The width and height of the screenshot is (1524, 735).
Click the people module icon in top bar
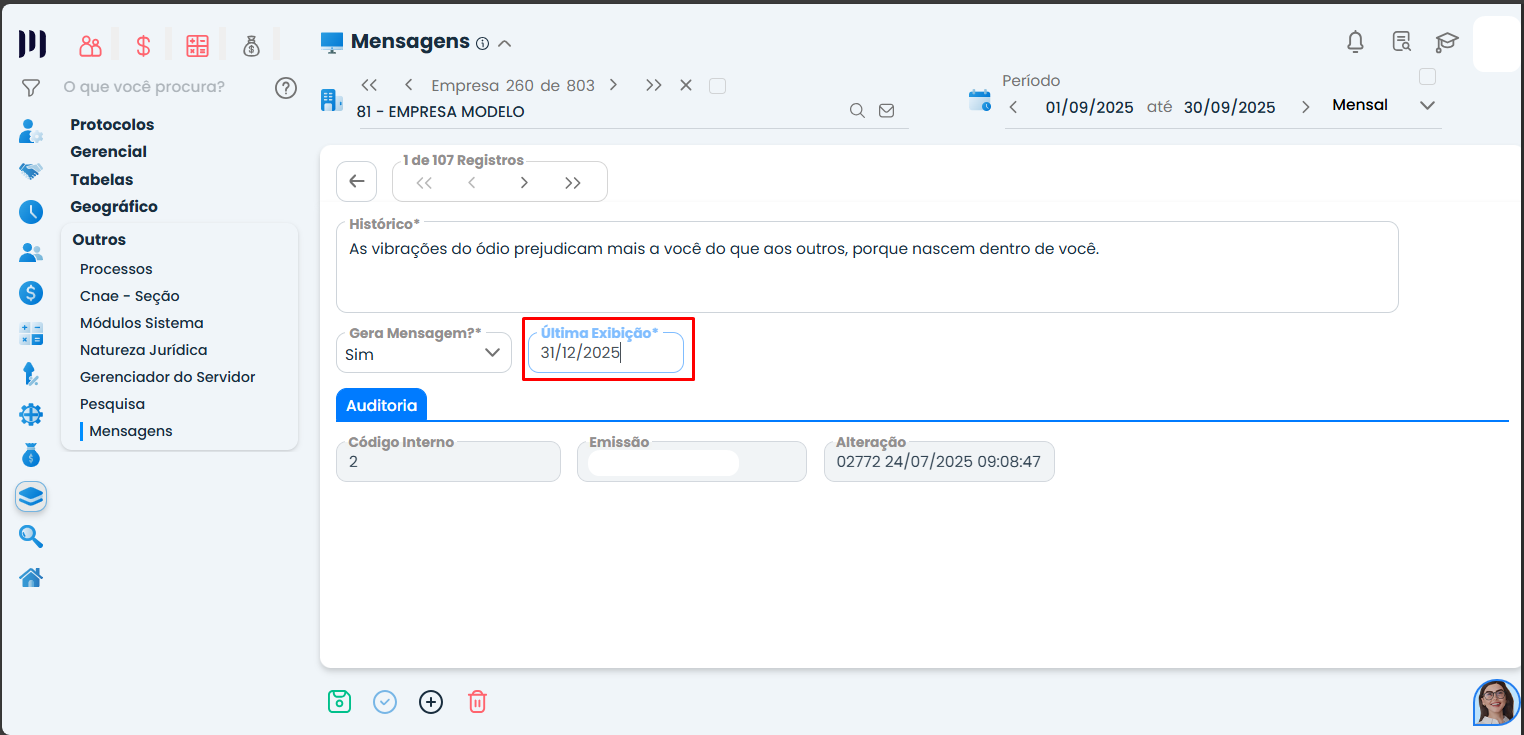tap(91, 45)
